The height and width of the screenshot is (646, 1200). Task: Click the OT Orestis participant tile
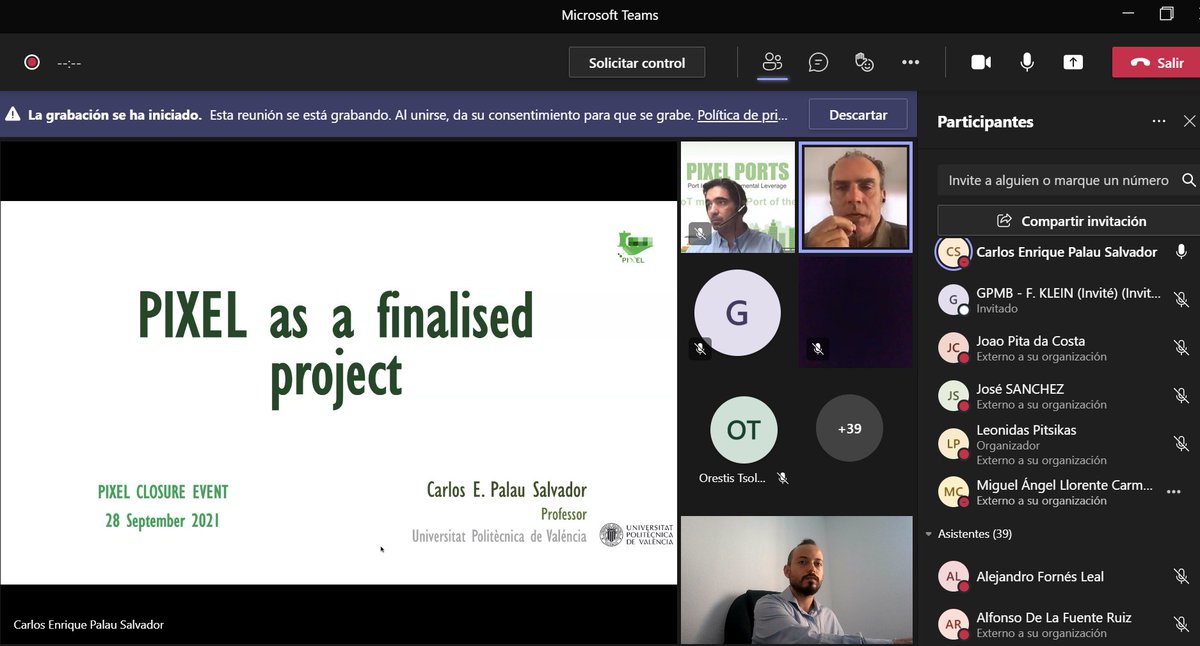tap(743, 430)
